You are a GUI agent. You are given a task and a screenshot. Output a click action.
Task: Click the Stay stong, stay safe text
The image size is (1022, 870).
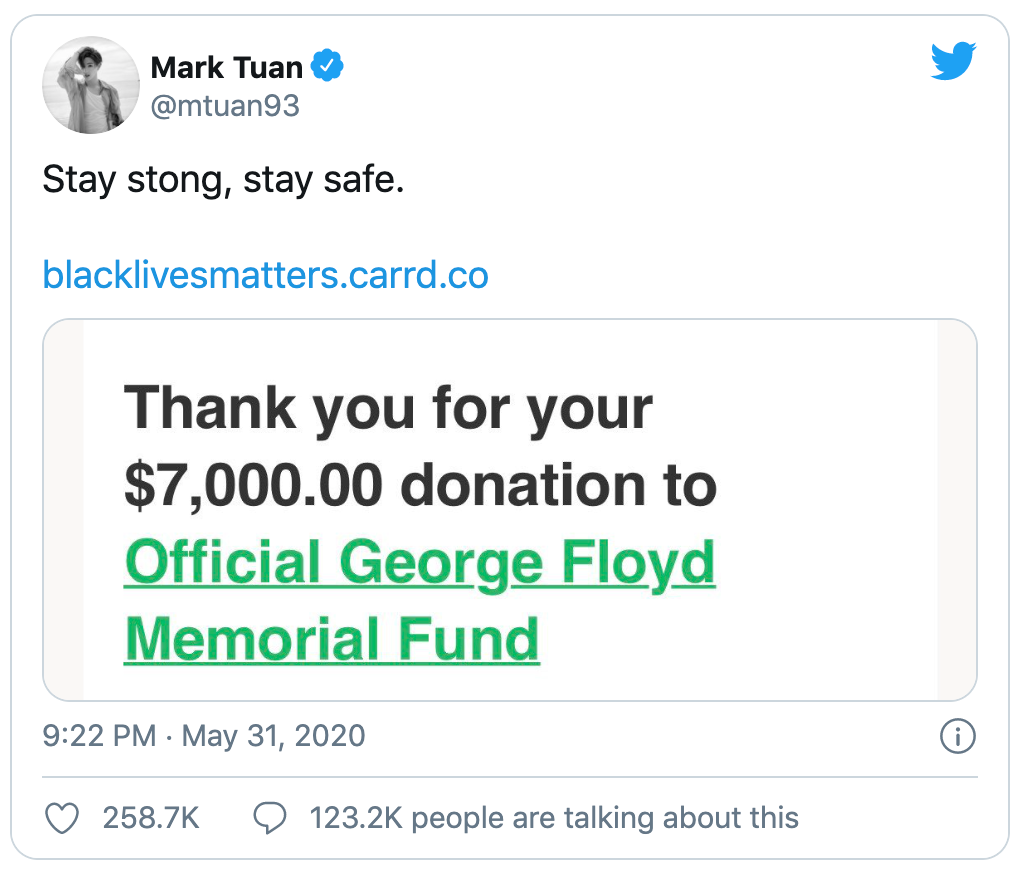[x=222, y=180]
